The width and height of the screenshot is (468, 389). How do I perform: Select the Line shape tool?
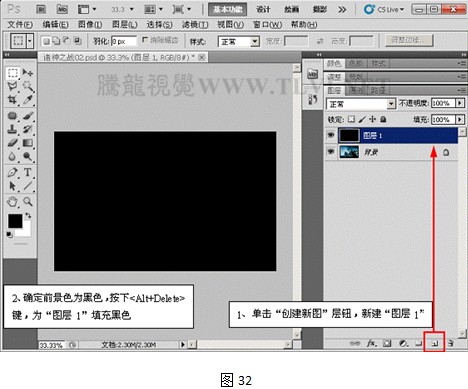28,186
